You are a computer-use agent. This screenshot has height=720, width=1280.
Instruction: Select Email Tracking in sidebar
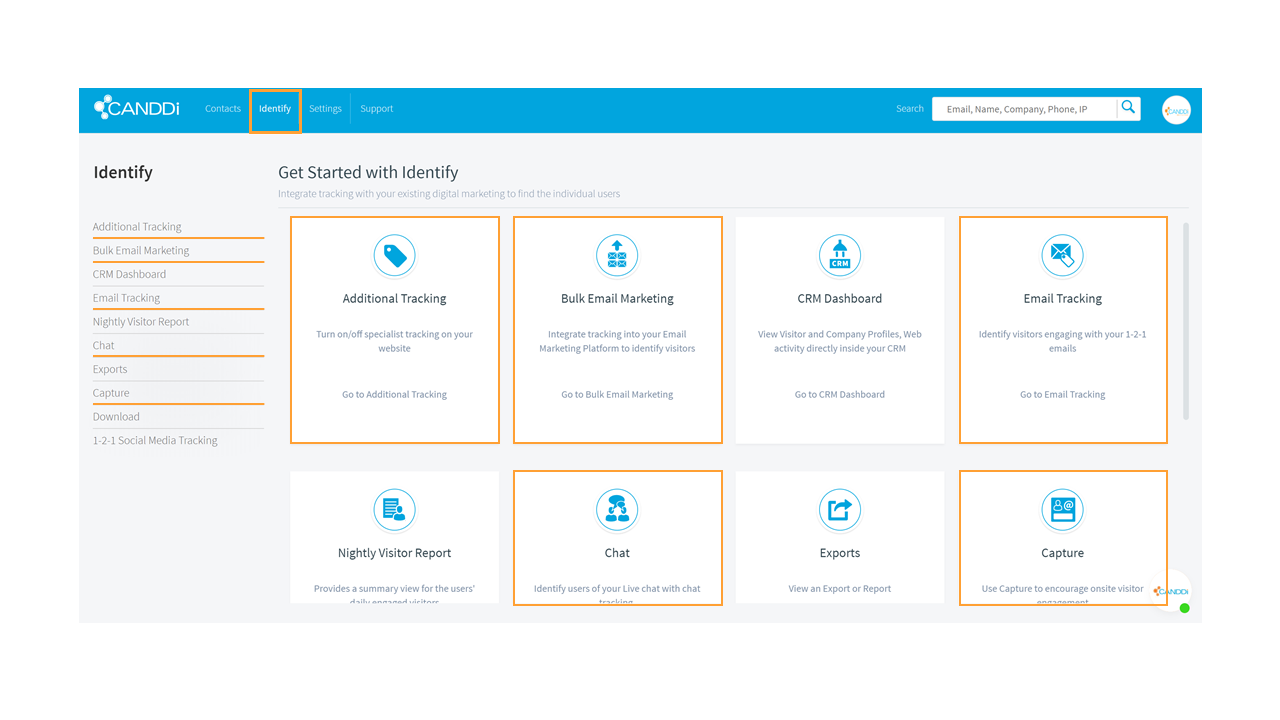[x=126, y=298]
